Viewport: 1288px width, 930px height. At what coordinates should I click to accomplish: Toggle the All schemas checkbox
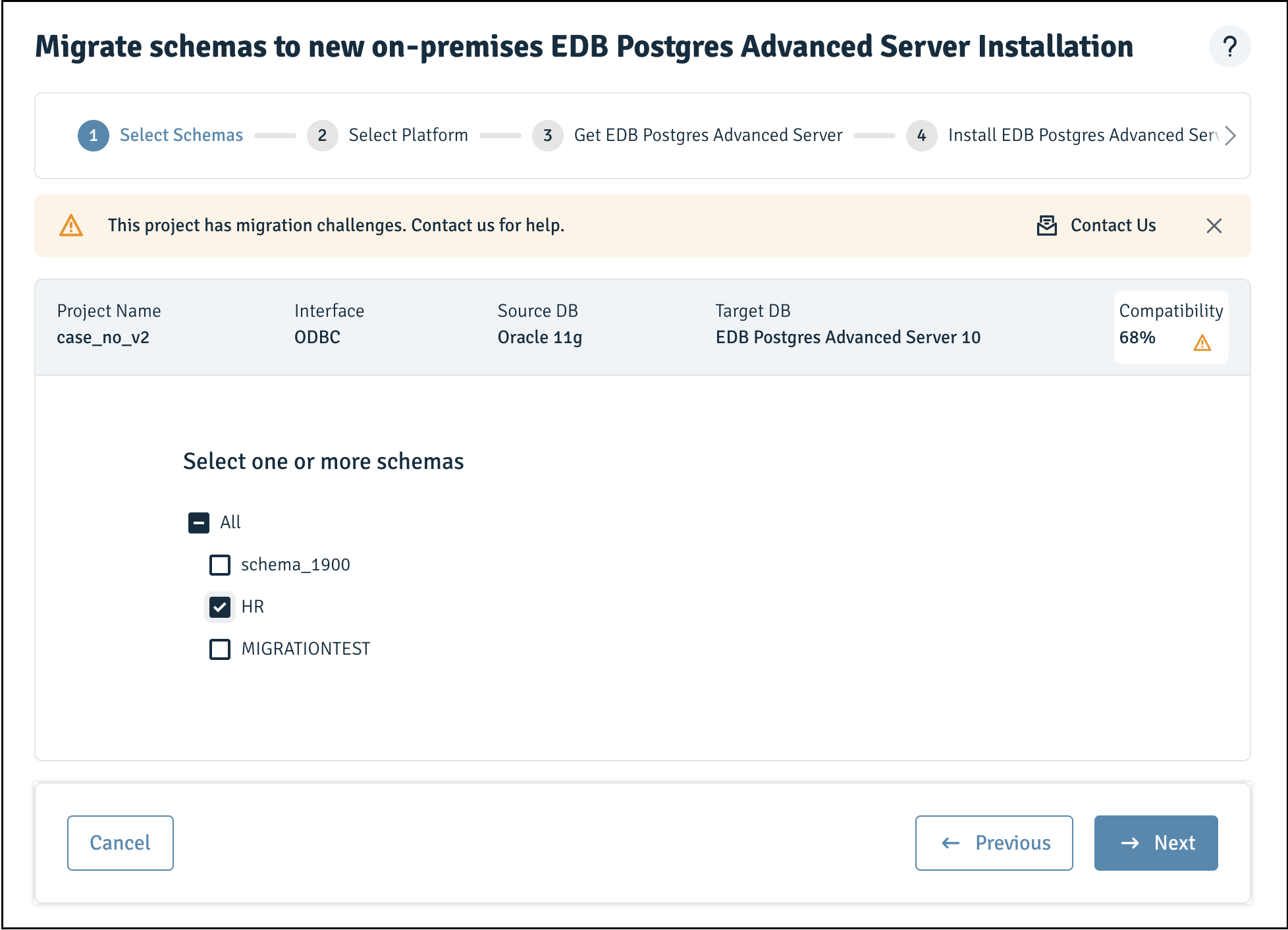coord(199,523)
